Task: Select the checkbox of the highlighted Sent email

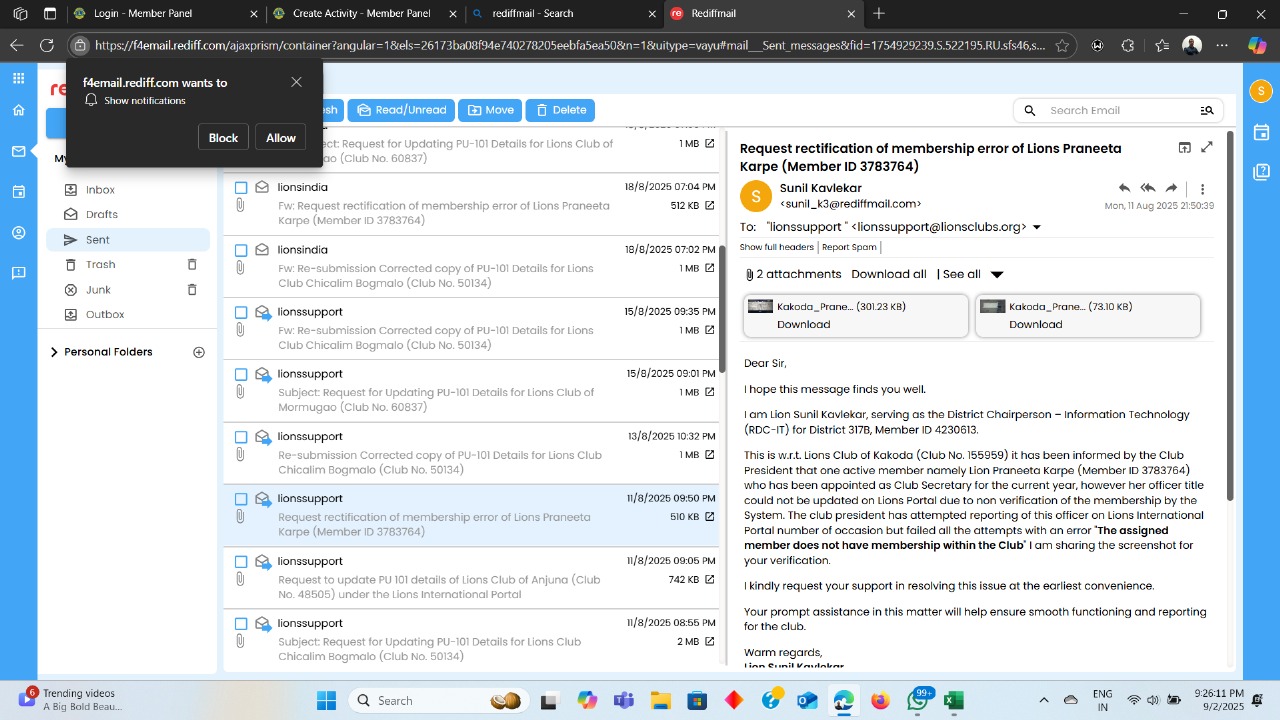Action: pyautogui.click(x=241, y=498)
